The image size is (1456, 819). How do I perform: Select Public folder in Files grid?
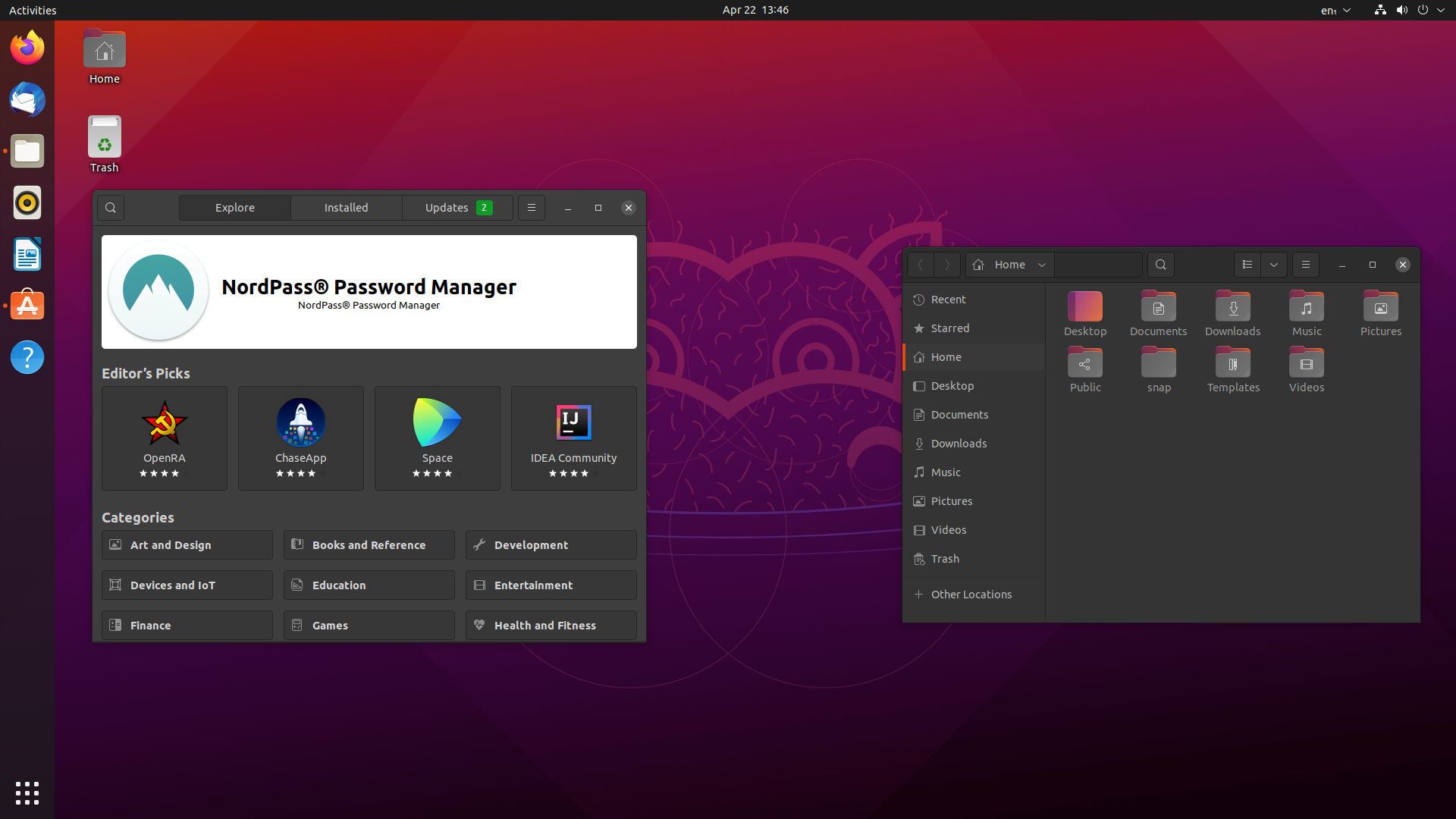tap(1085, 369)
